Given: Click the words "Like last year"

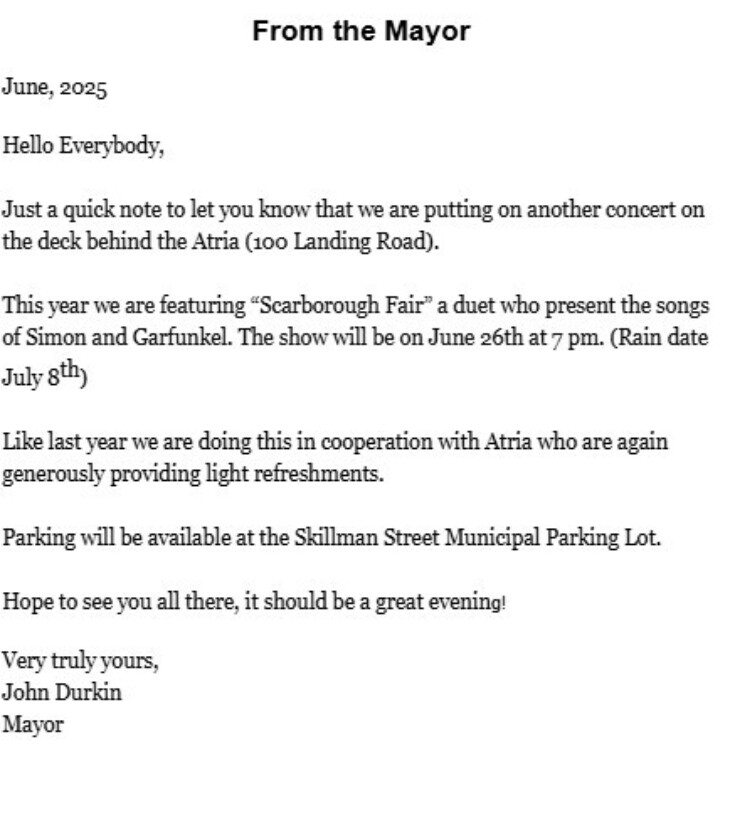Looking at the screenshot, I should pyautogui.click(x=60, y=441).
